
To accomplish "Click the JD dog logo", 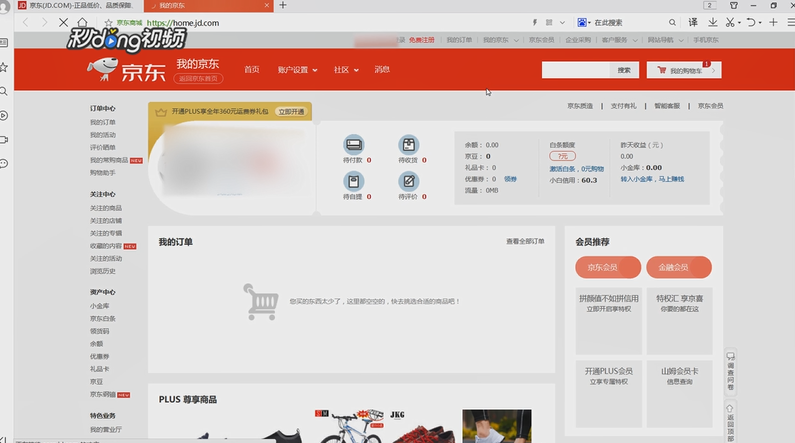I will coord(103,69).
